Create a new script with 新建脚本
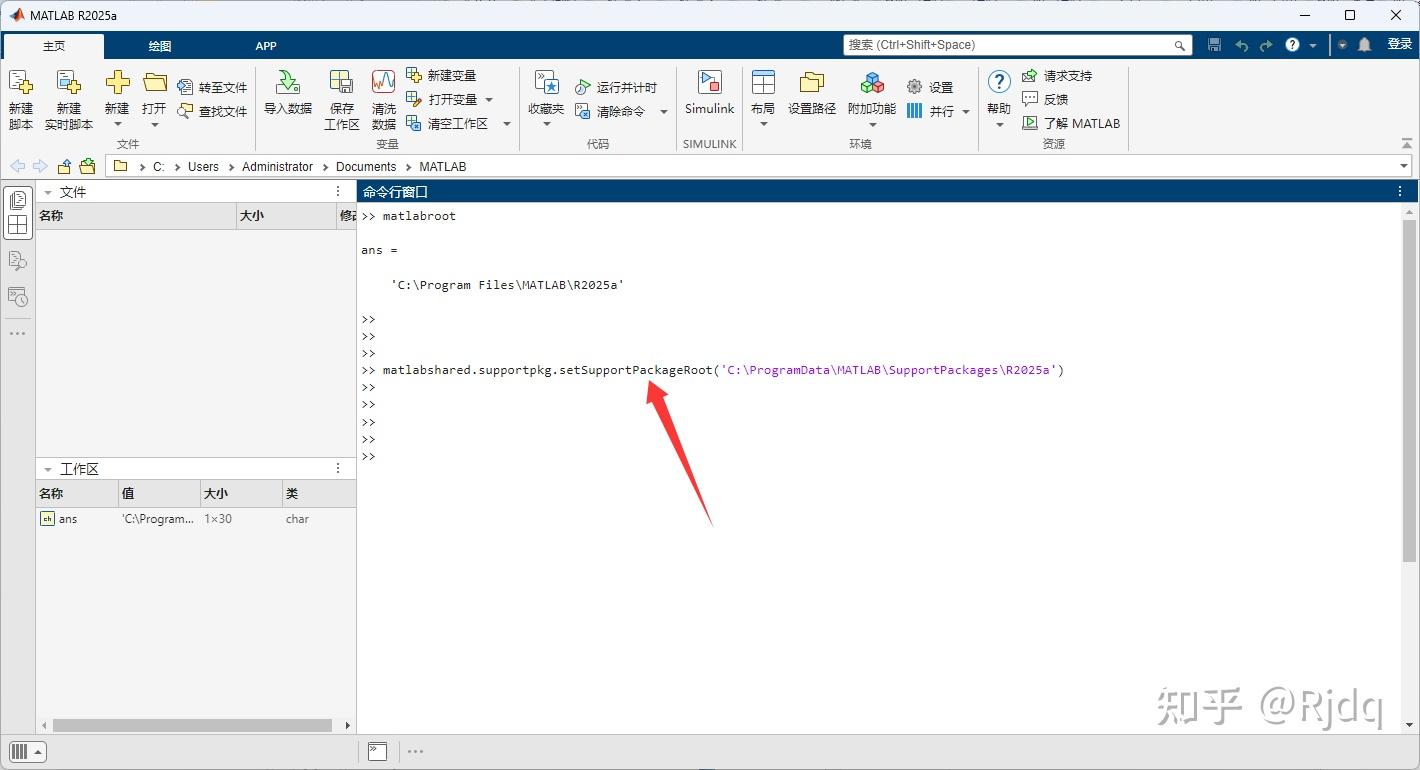This screenshot has width=1420, height=770. pos(21,97)
